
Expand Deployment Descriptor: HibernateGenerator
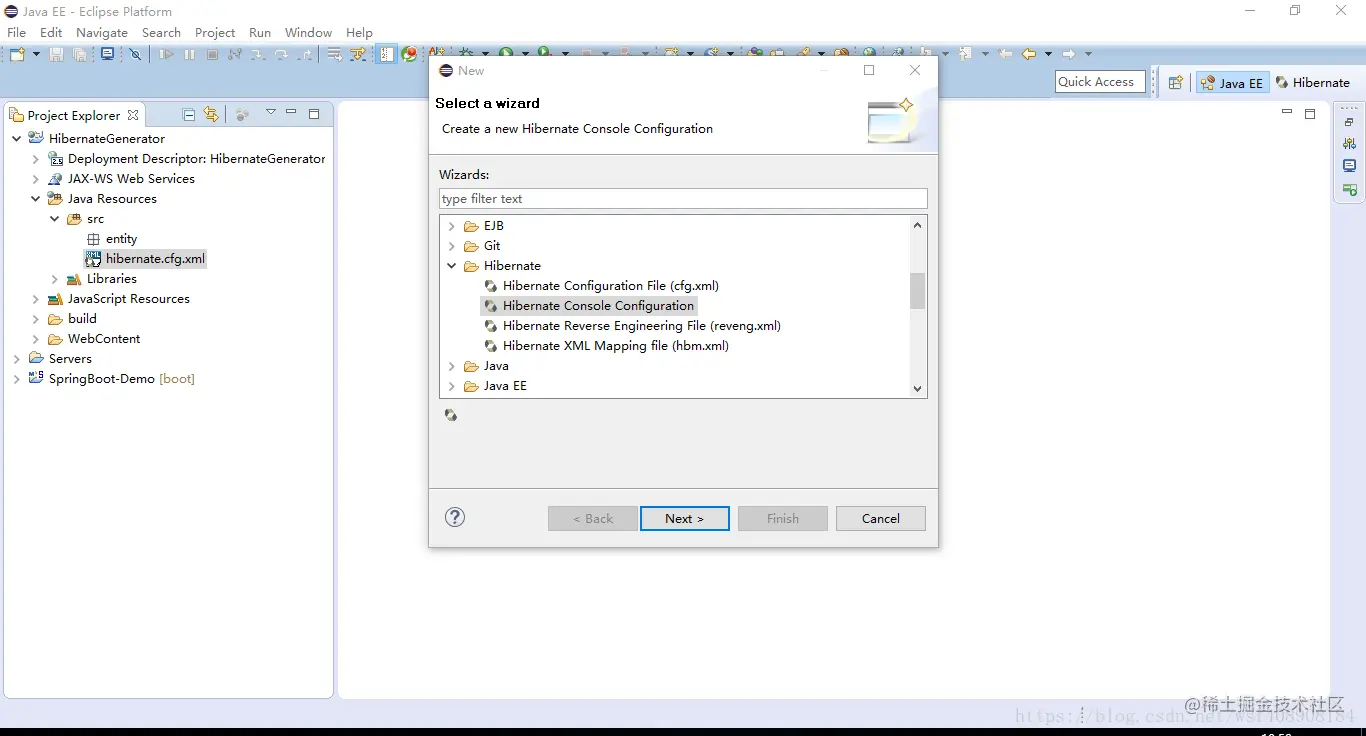click(36, 159)
